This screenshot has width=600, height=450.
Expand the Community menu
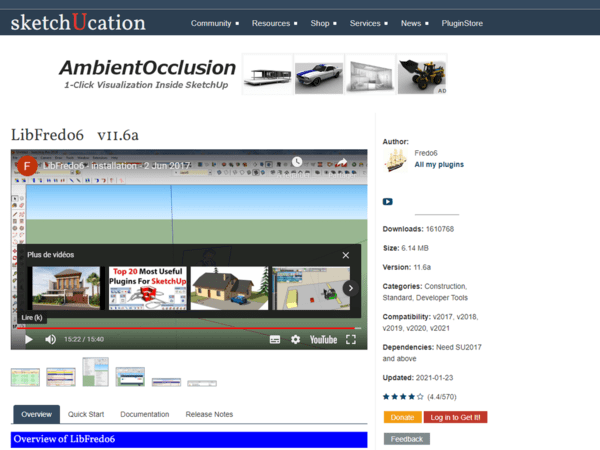coord(215,22)
